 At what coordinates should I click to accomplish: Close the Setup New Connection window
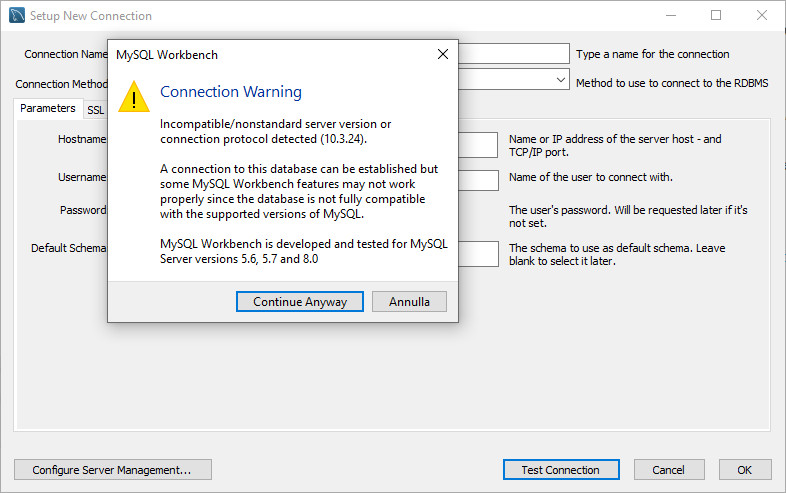[762, 16]
